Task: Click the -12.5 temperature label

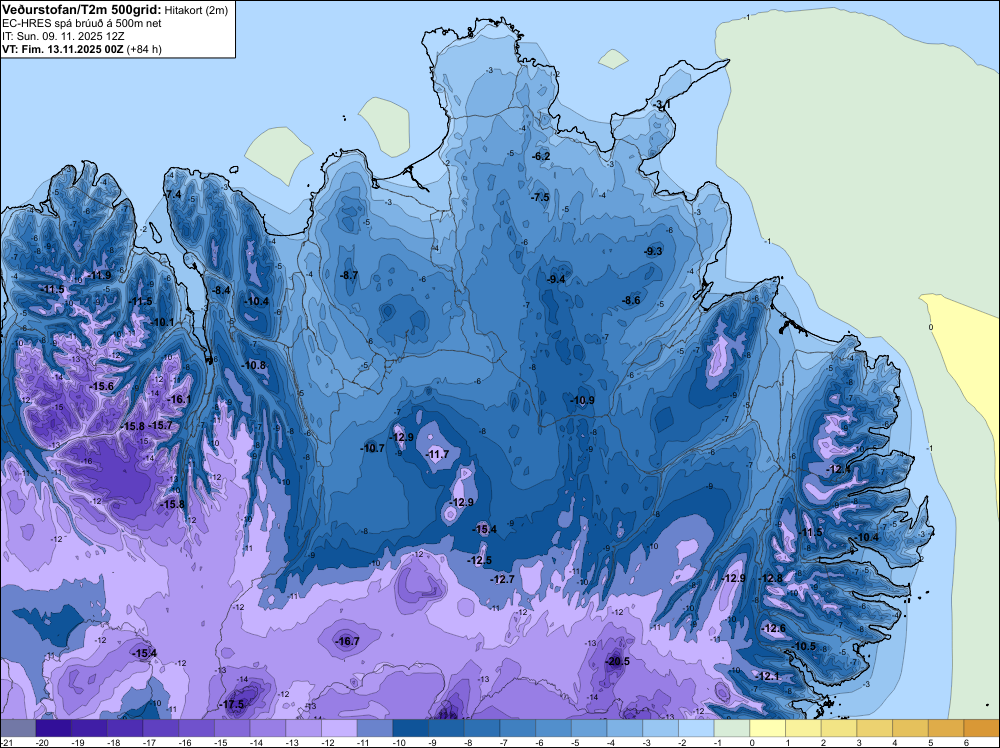Action: pos(480,561)
